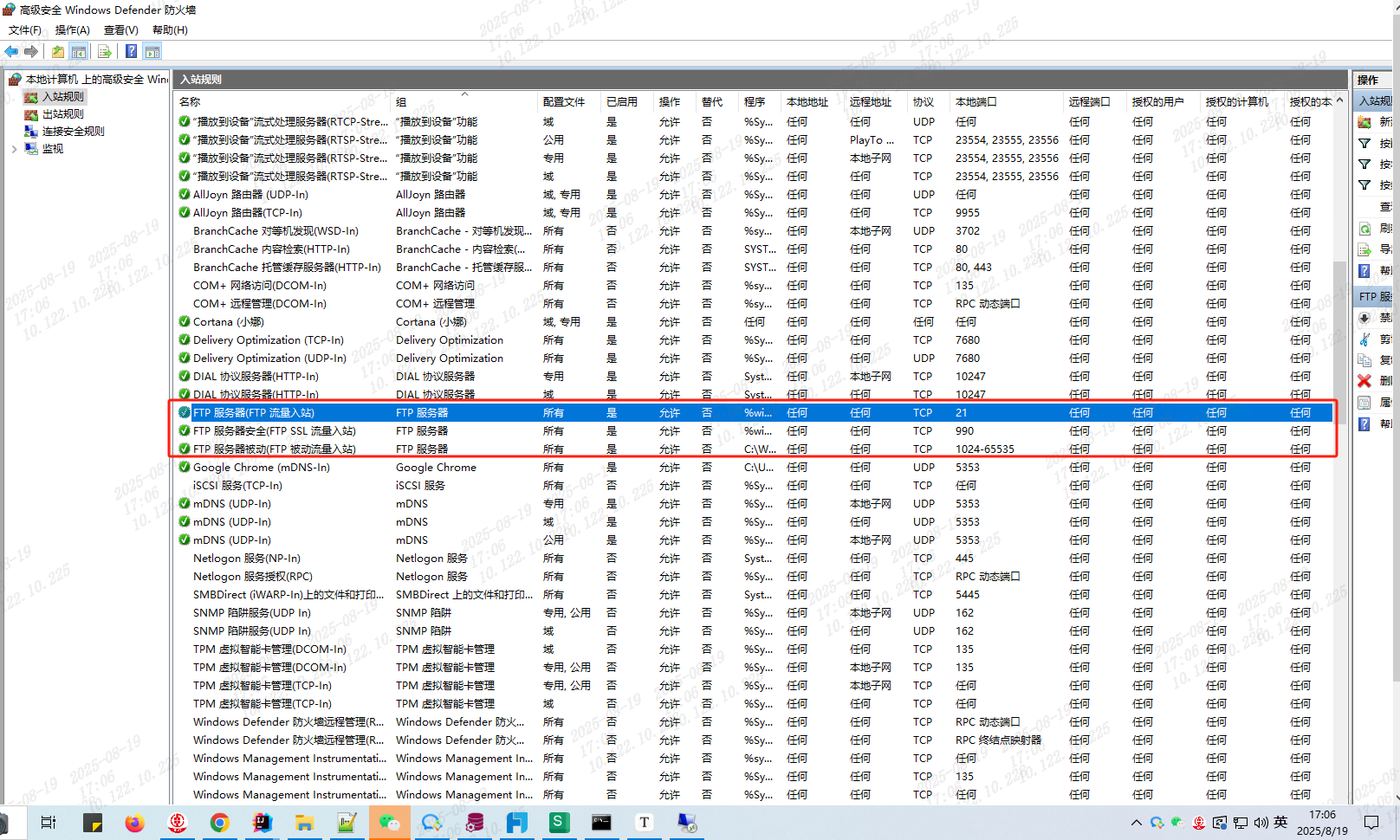
Task: Select the 监视 node in the tree
Action: 53,149
